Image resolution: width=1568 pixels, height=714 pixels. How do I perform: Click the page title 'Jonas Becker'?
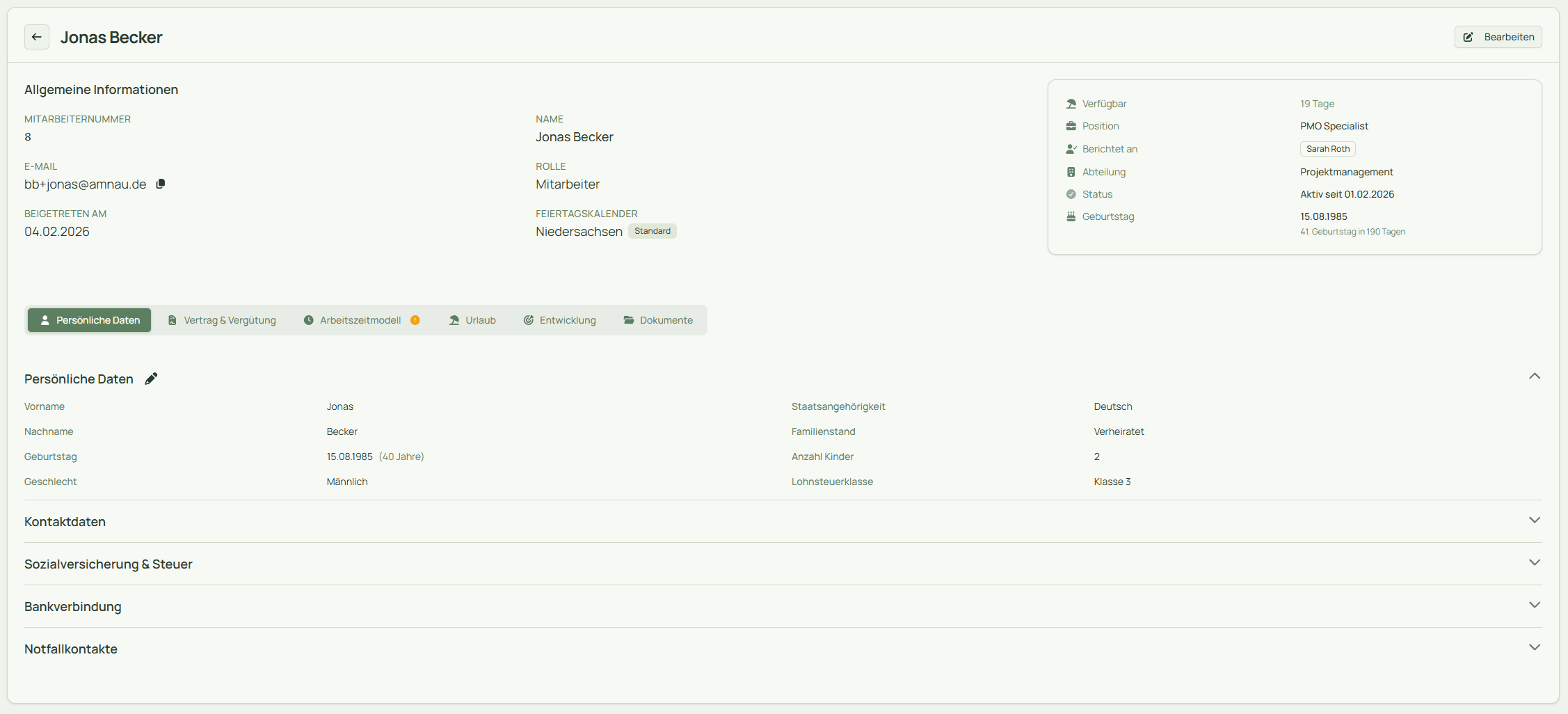coord(111,38)
